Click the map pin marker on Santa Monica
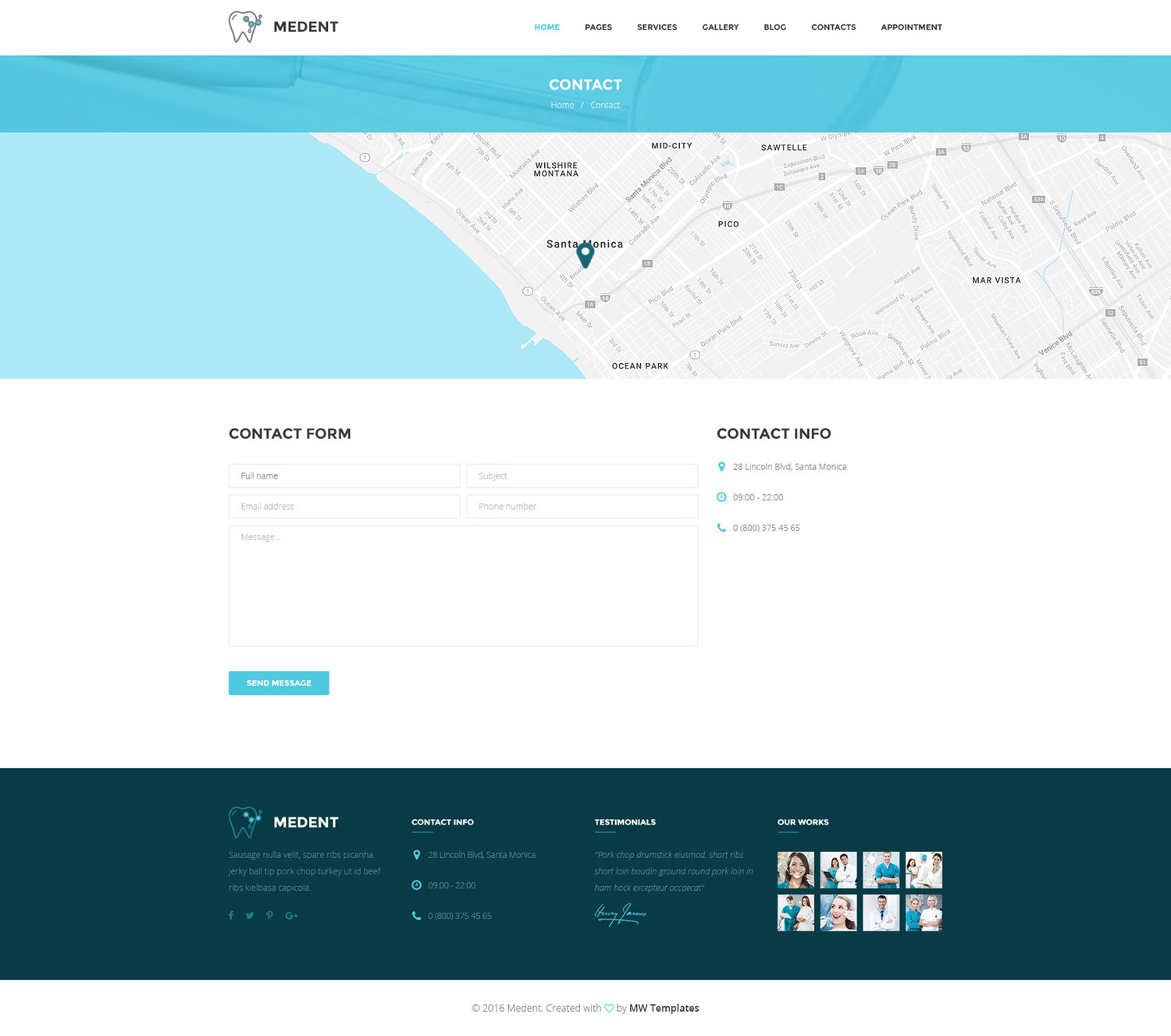This screenshot has width=1171, height=1036. coord(585,255)
